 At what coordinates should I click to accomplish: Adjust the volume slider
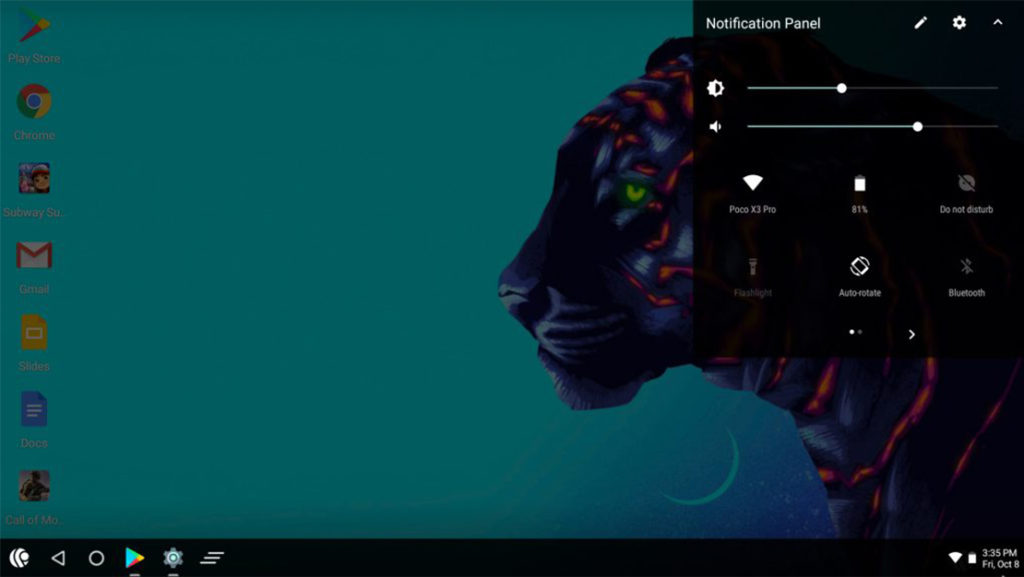click(x=918, y=127)
